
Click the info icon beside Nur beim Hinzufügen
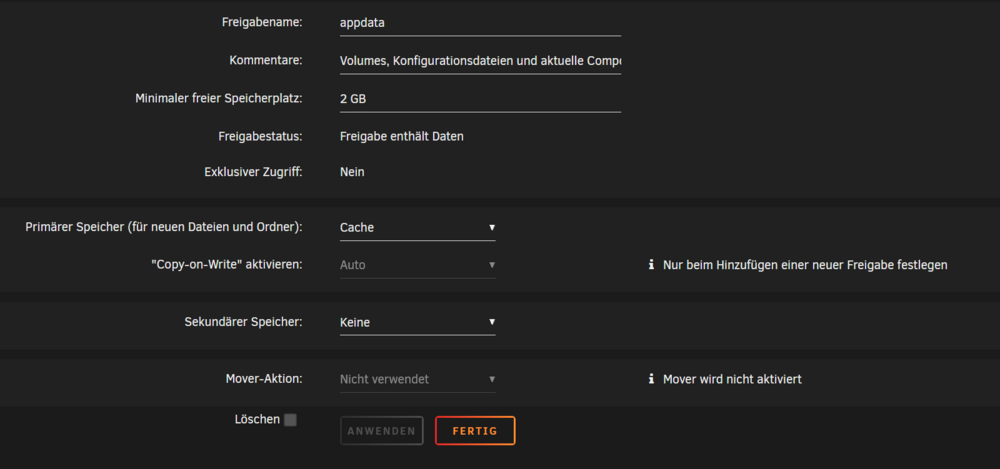[x=651, y=265]
